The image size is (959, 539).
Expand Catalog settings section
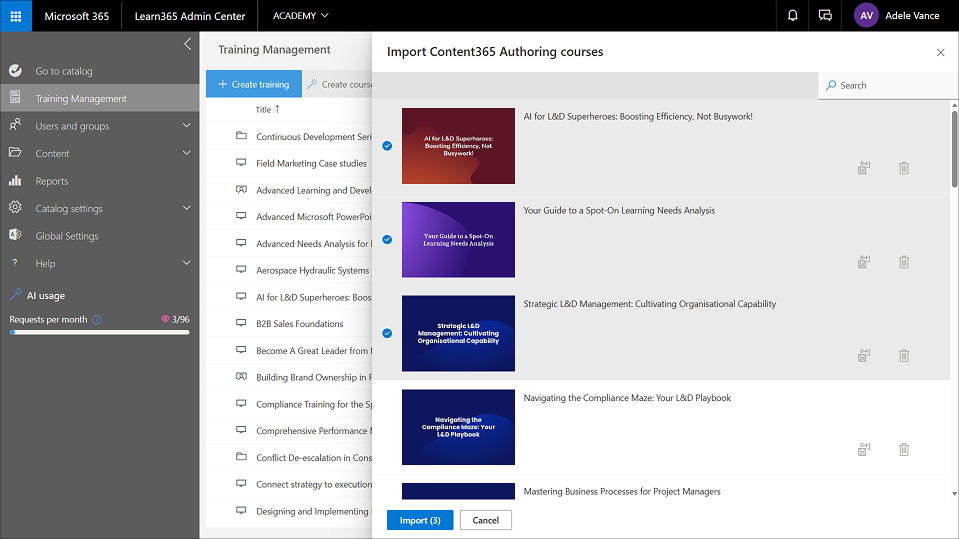[187, 208]
